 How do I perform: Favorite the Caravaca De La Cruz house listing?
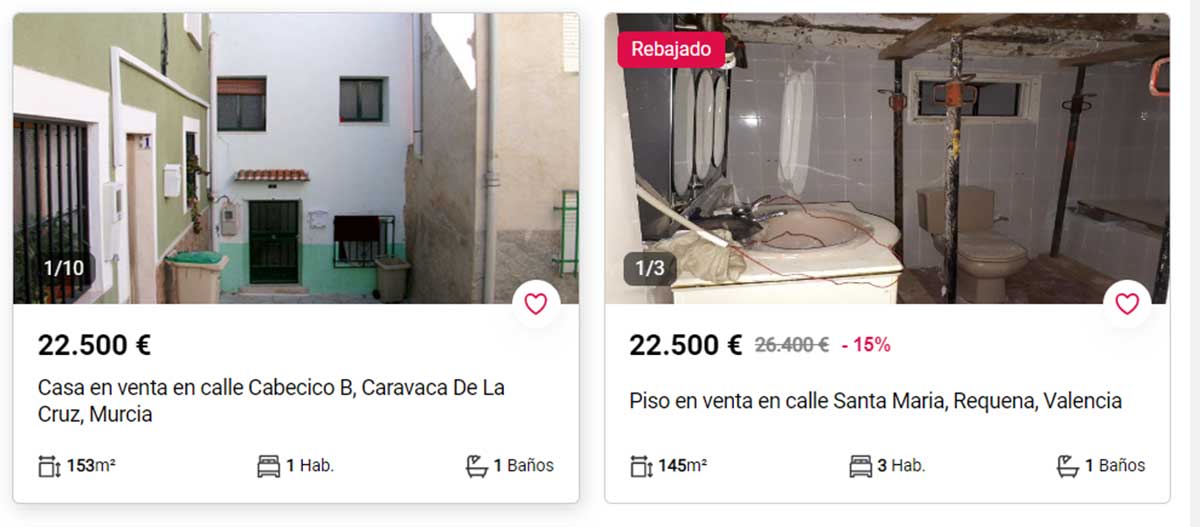pos(536,304)
